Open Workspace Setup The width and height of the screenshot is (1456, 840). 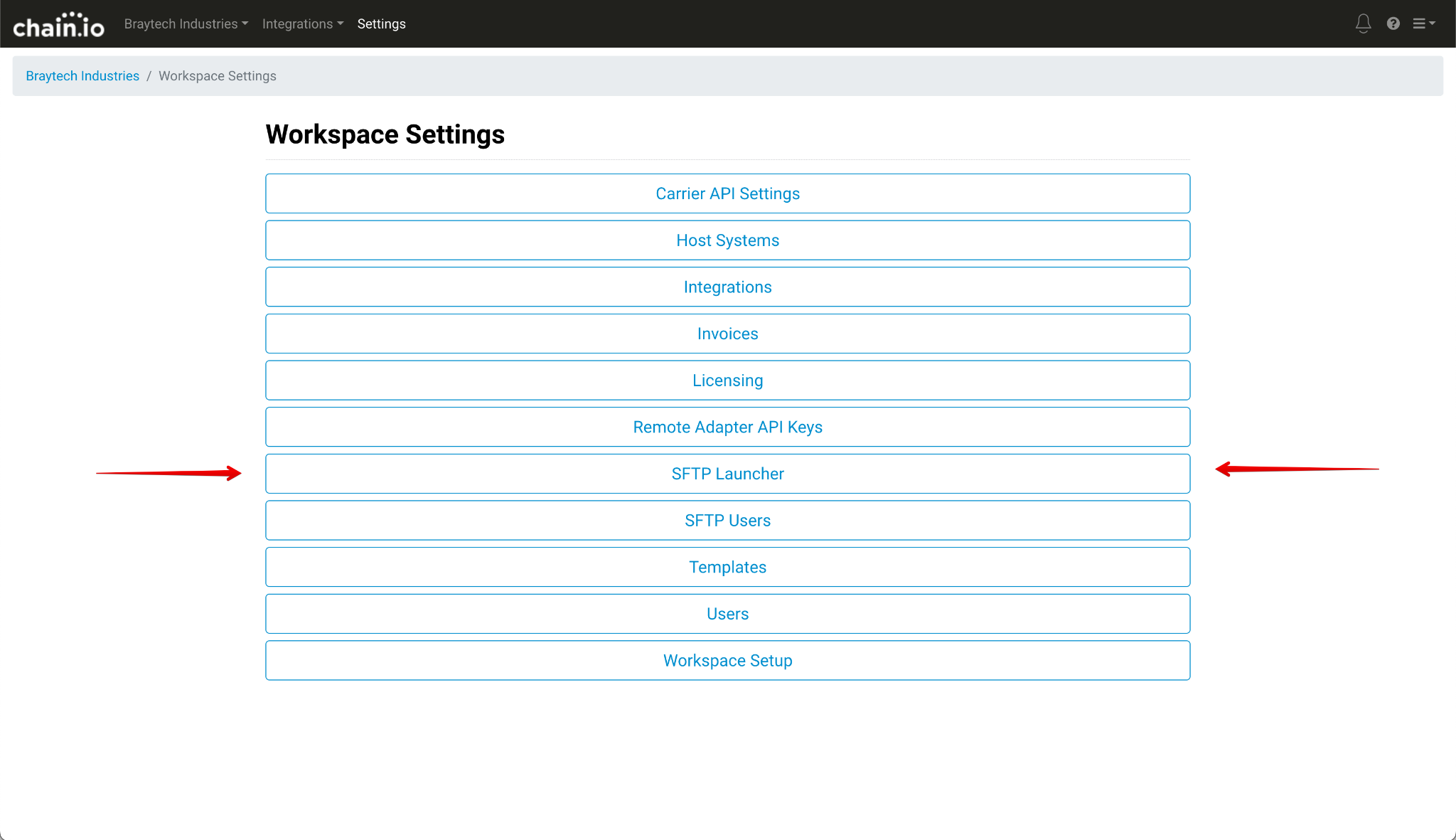pos(728,661)
